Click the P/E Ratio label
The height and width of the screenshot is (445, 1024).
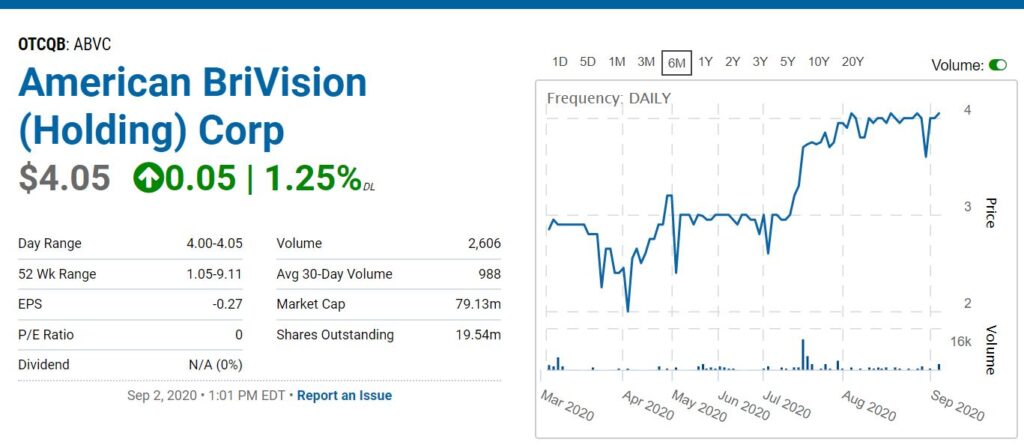tap(46, 335)
